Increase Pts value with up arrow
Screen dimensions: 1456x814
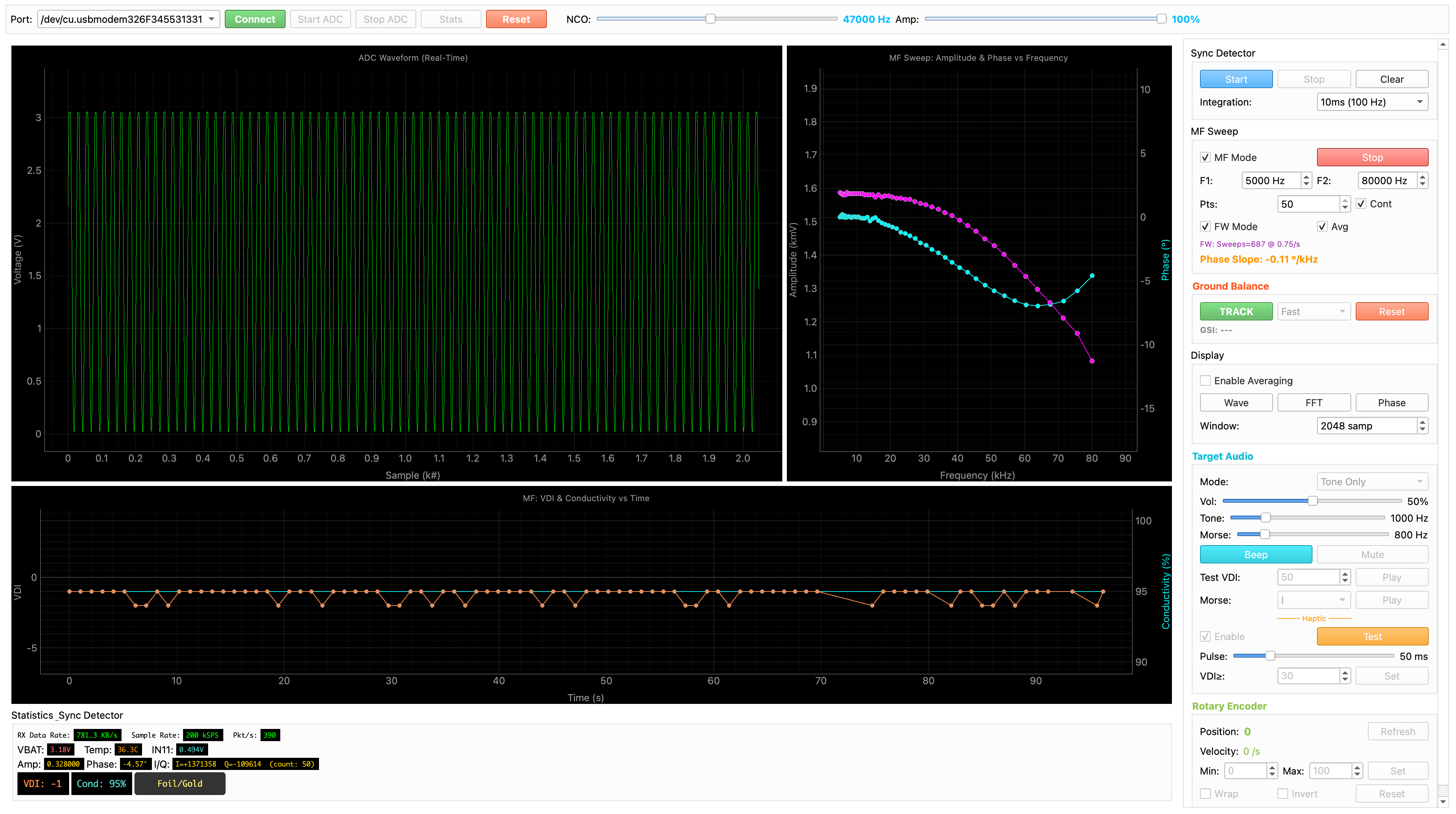pos(1345,200)
